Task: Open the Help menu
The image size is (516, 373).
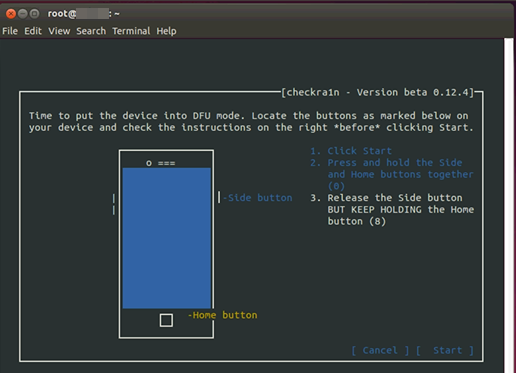Action: 166,31
